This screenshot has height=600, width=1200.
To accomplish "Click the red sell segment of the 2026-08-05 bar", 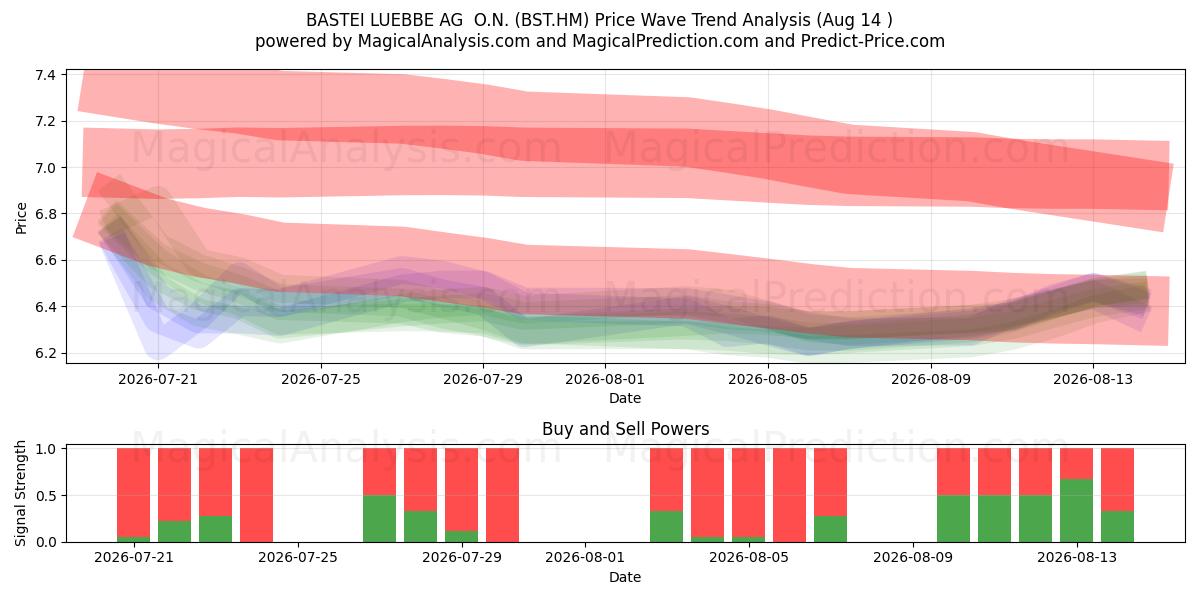I will tap(749, 493).
